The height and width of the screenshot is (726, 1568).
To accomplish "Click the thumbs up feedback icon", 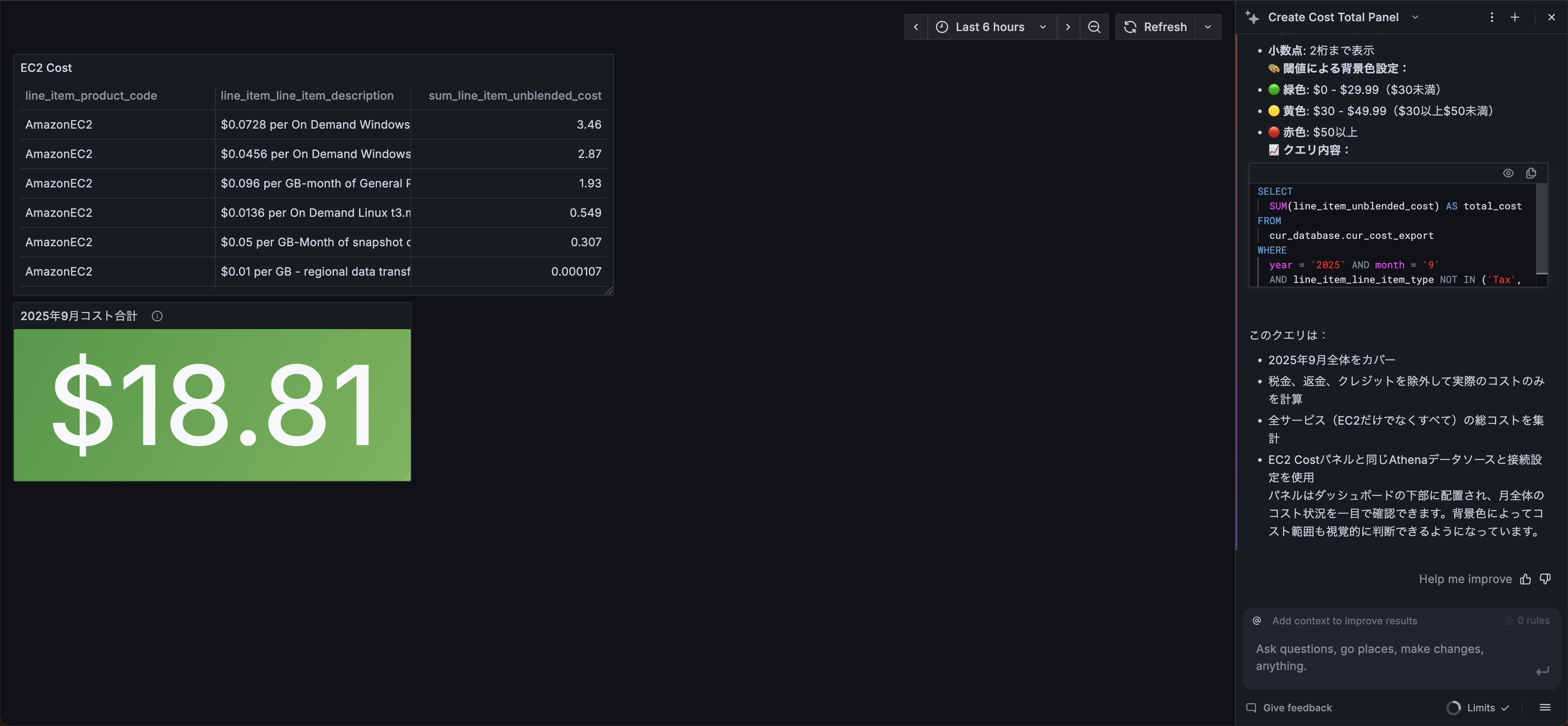I will tap(1526, 579).
